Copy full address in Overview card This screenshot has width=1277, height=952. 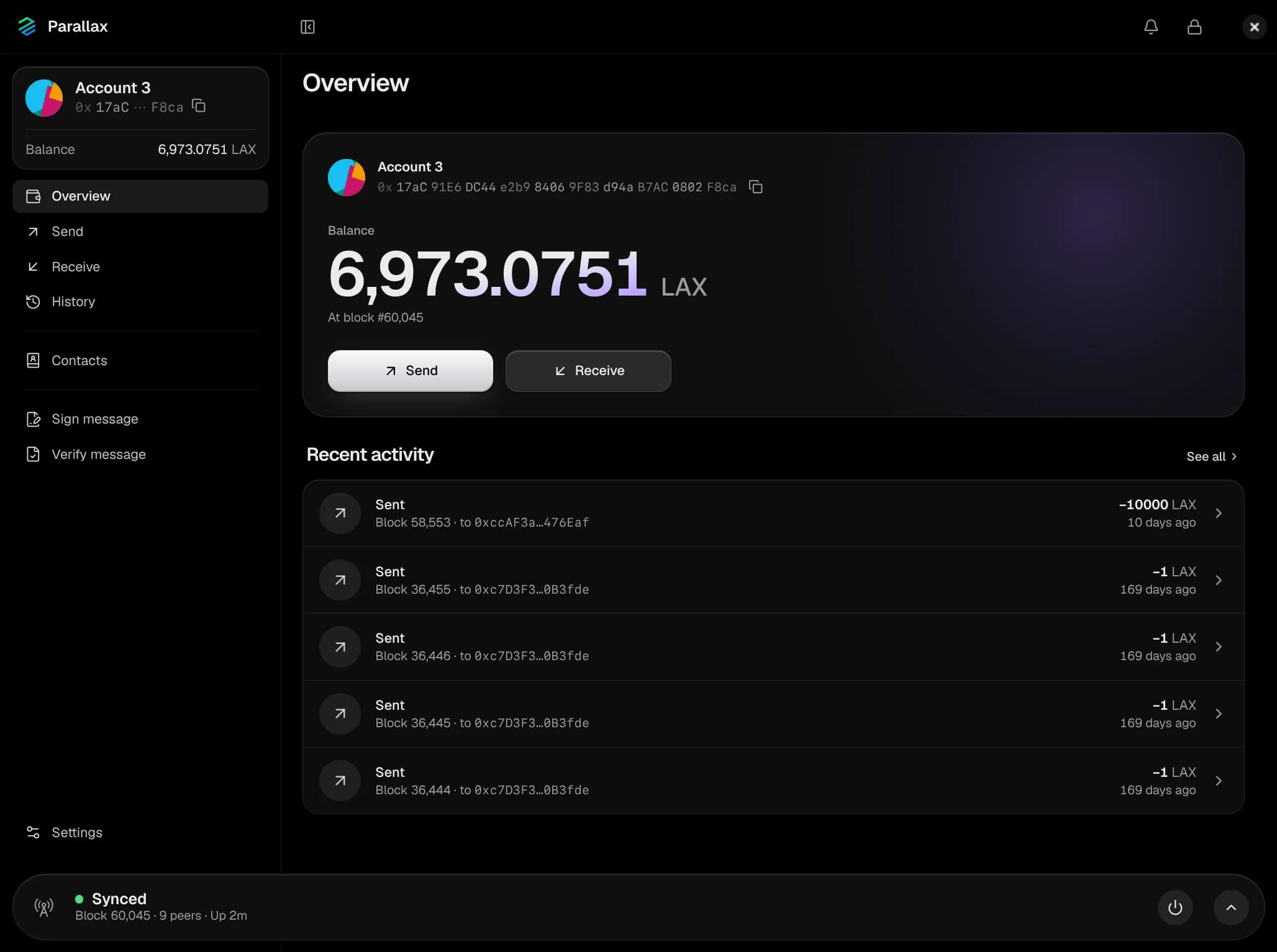point(755,187)
